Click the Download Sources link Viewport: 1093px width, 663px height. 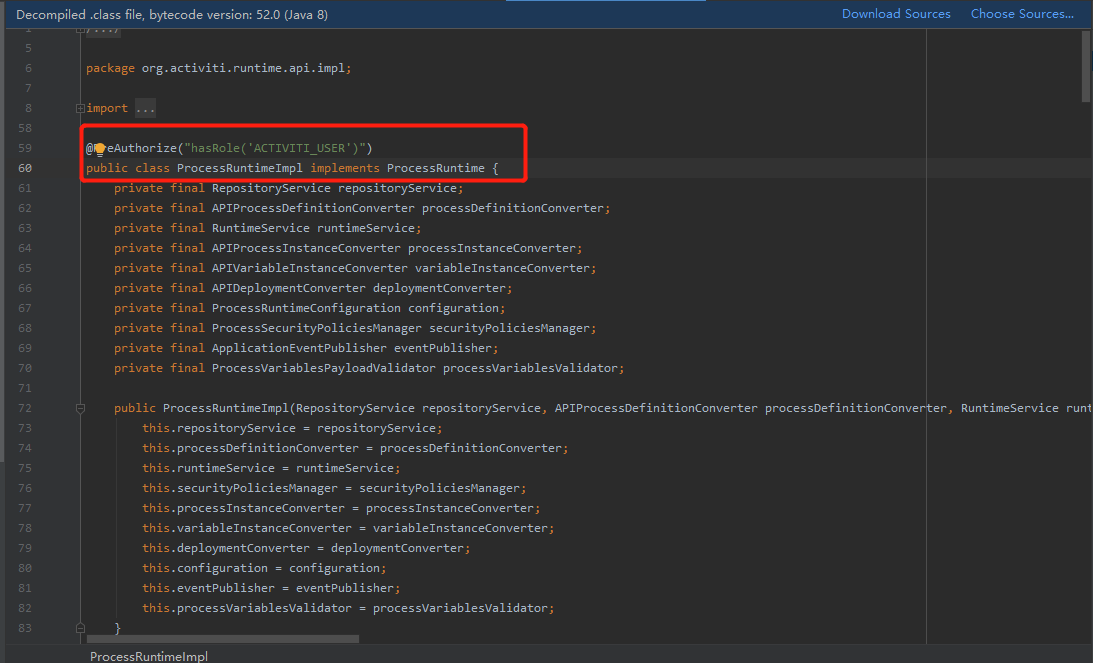coord(896,14)
